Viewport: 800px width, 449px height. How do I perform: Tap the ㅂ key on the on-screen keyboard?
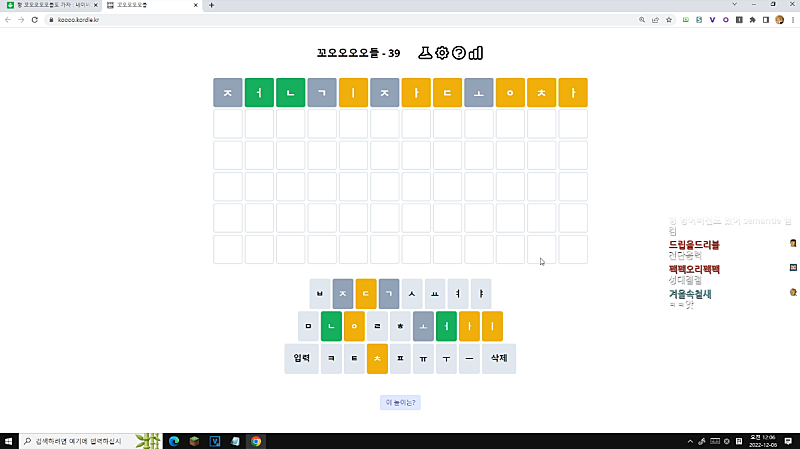[x=320, y=293]
